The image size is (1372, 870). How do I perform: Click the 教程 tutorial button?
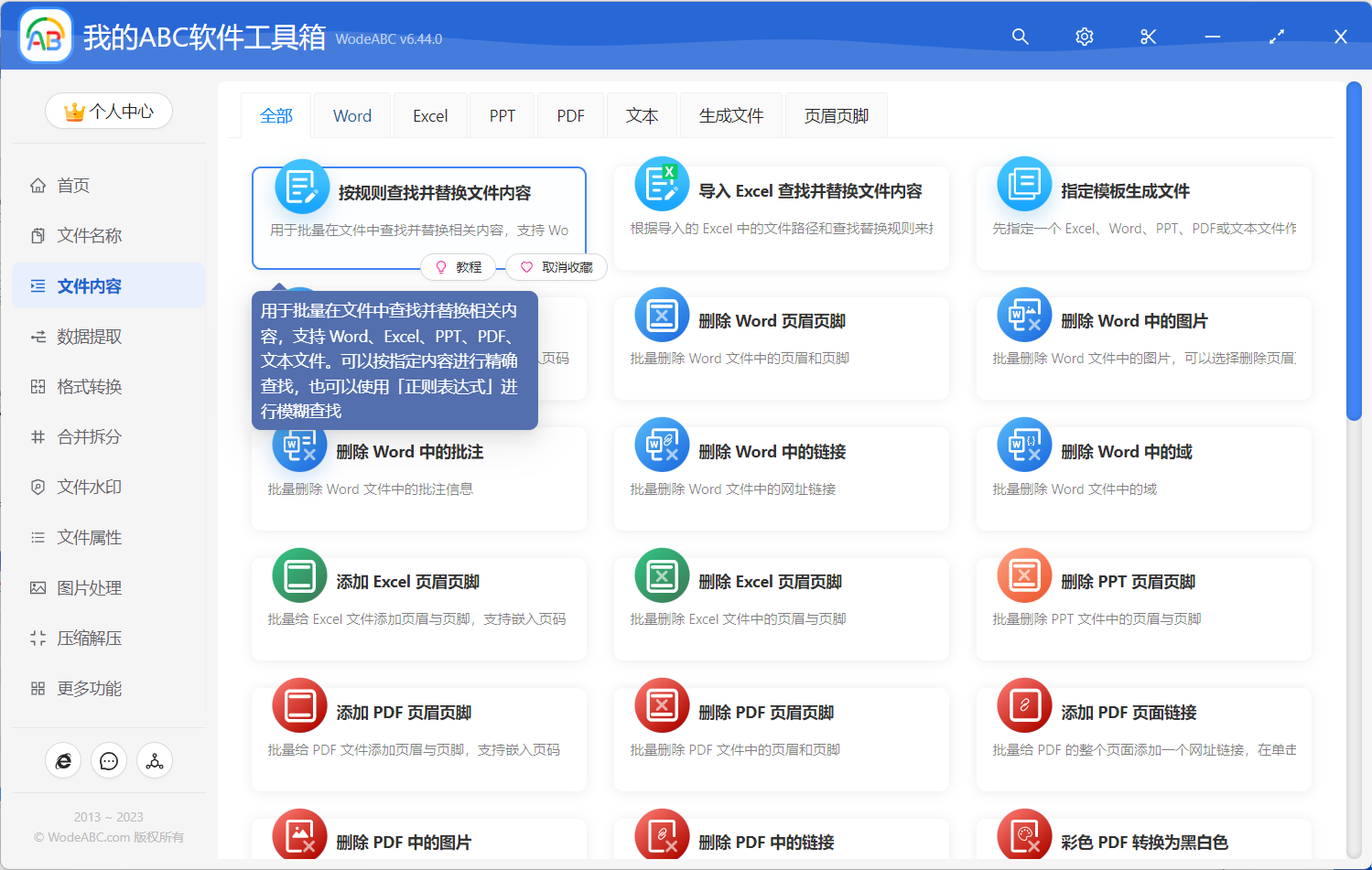(459, 267)
